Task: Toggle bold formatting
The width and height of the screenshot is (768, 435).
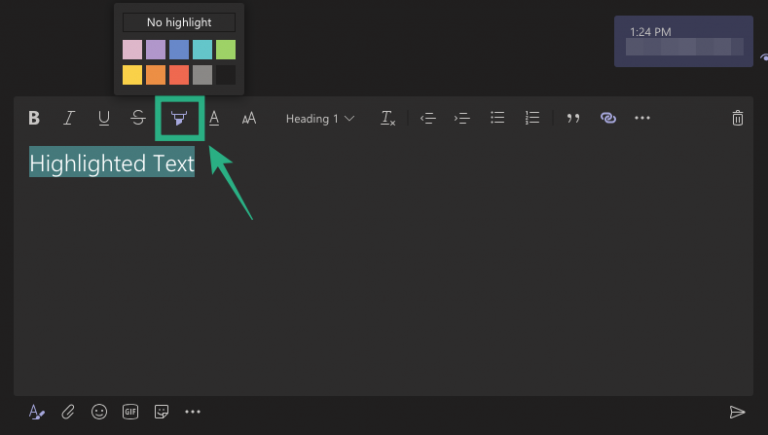Action: 34,118
